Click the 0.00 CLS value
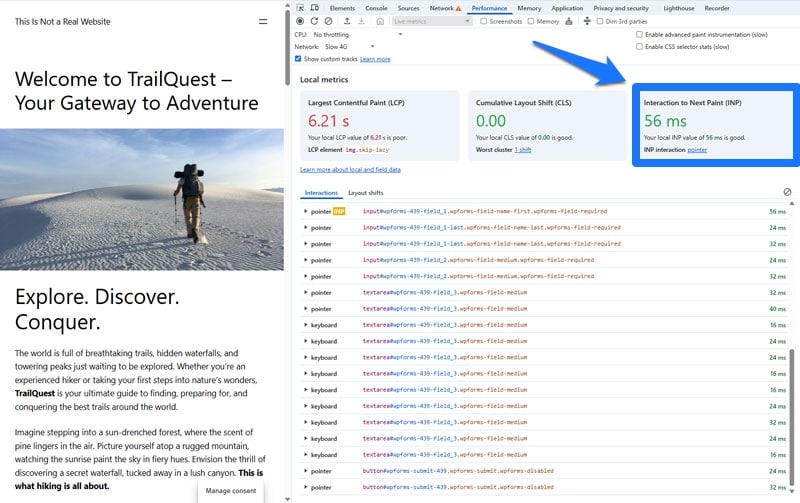Viewport: 800px width, 503px height. 491,121
